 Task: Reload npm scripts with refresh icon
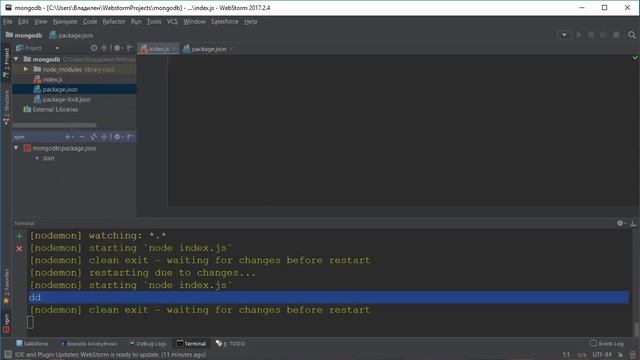coord(93,137)
